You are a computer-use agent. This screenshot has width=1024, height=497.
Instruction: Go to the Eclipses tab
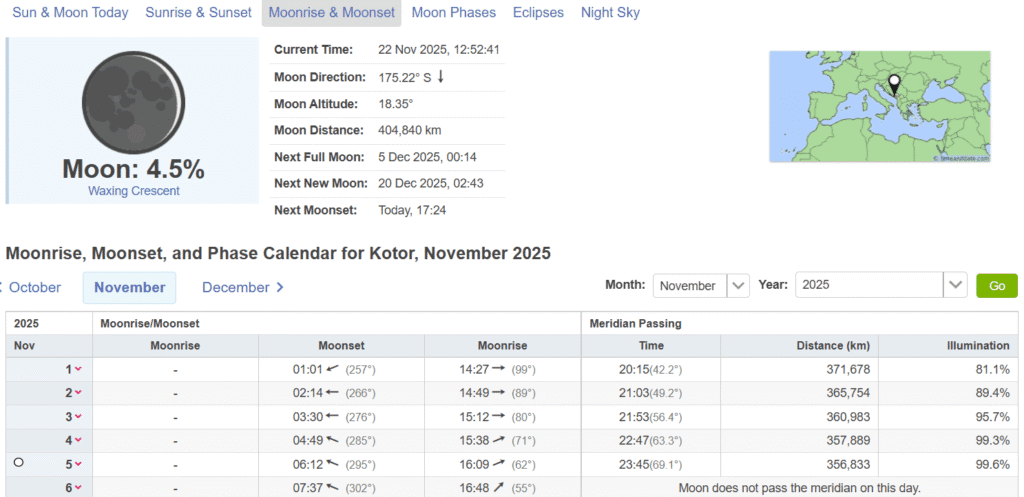[x=538, y=13]
